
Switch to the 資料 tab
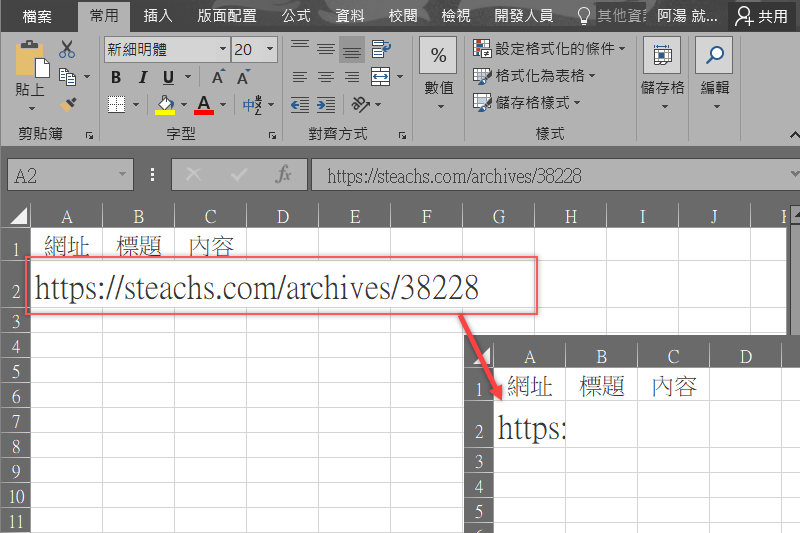coord(349,16)
